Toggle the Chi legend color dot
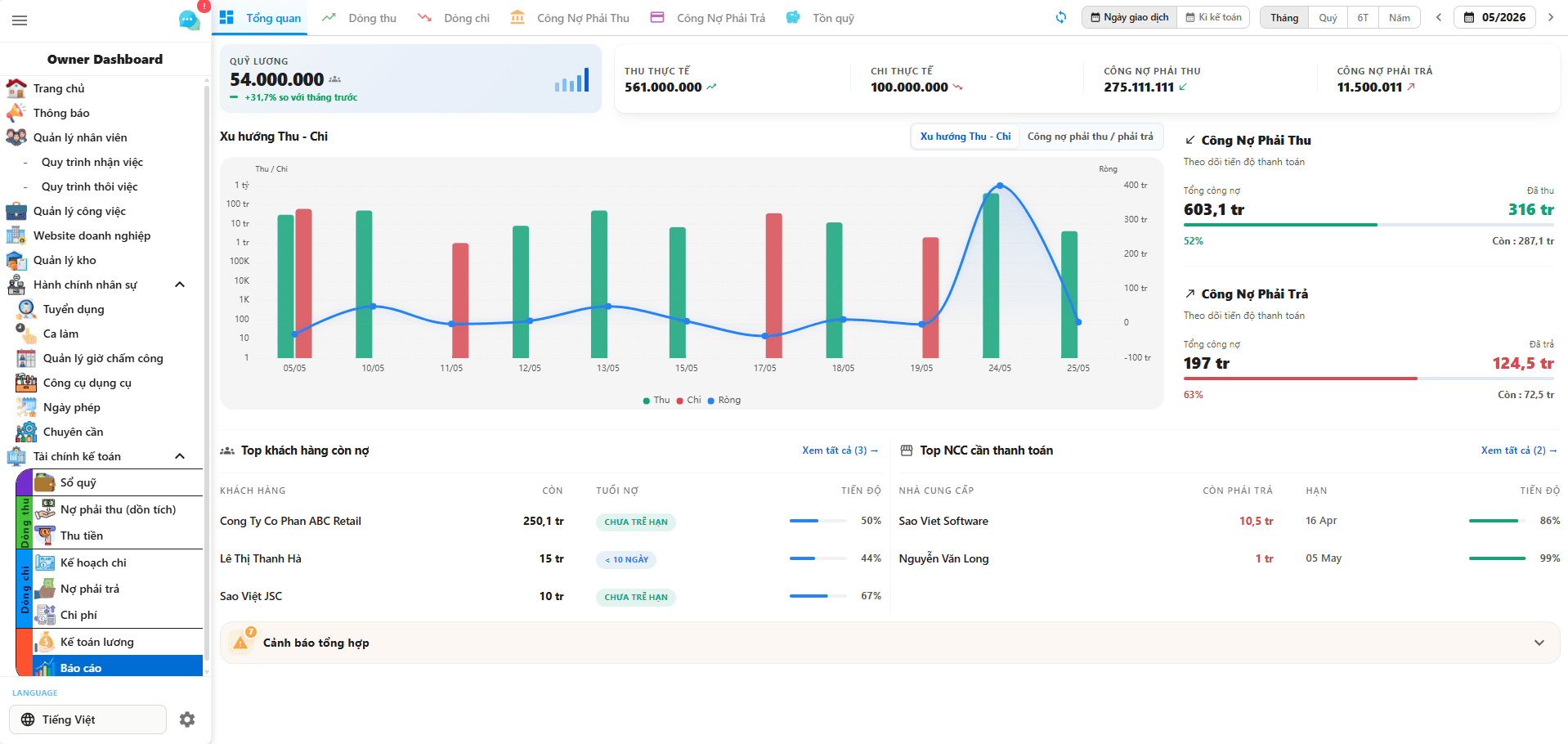 680,401
